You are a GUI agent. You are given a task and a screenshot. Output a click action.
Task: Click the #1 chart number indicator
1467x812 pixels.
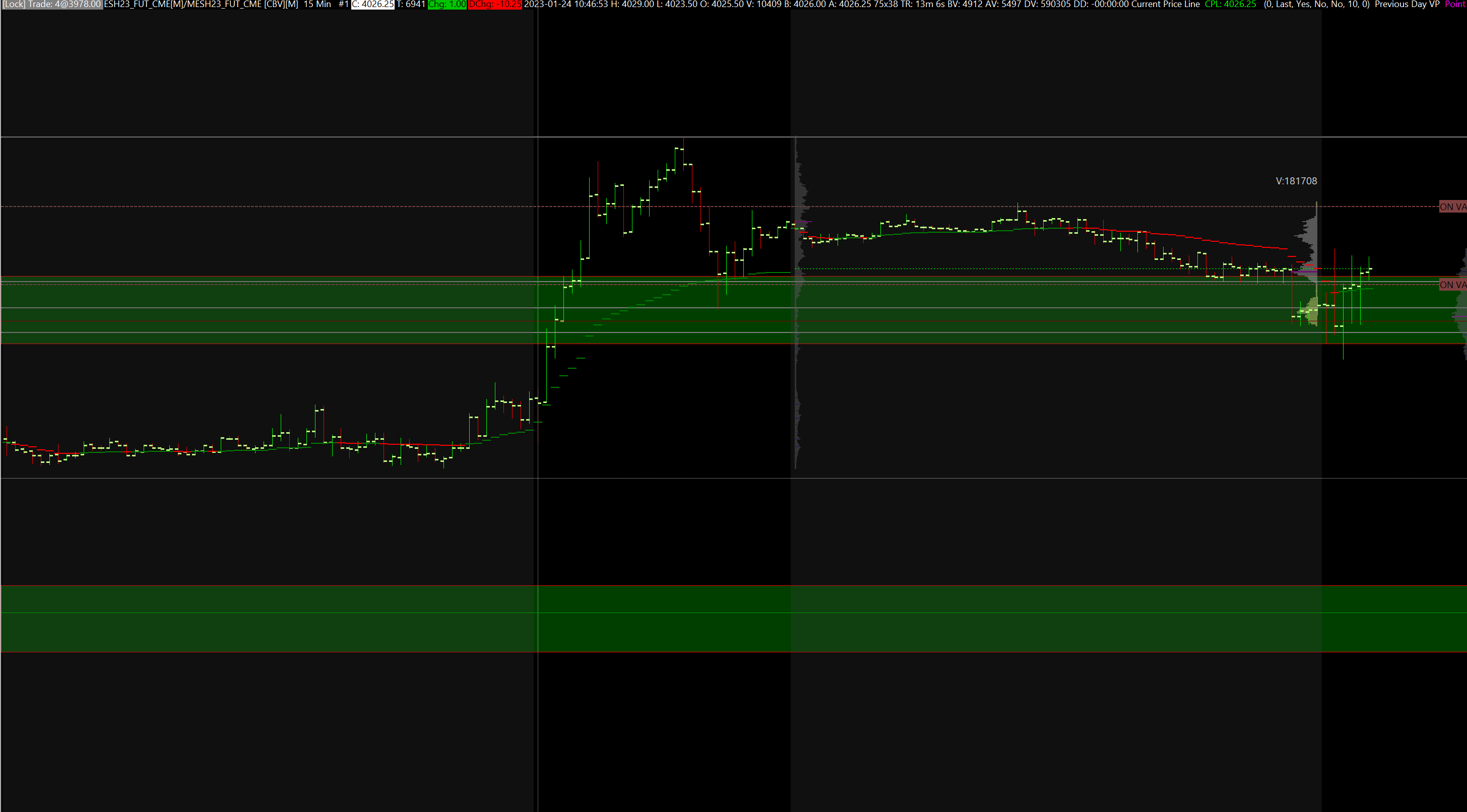click(343, 5)
